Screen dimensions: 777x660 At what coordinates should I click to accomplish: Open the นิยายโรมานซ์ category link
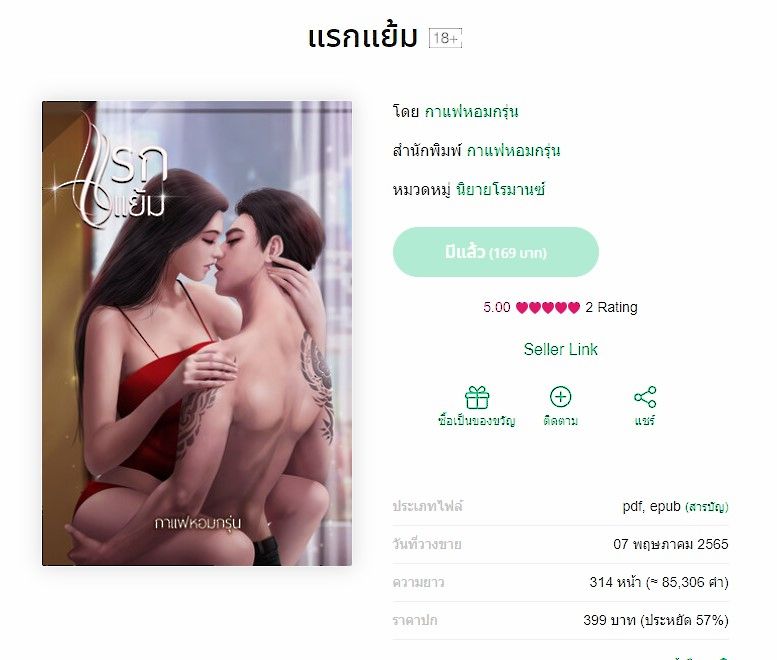(500, 189)
